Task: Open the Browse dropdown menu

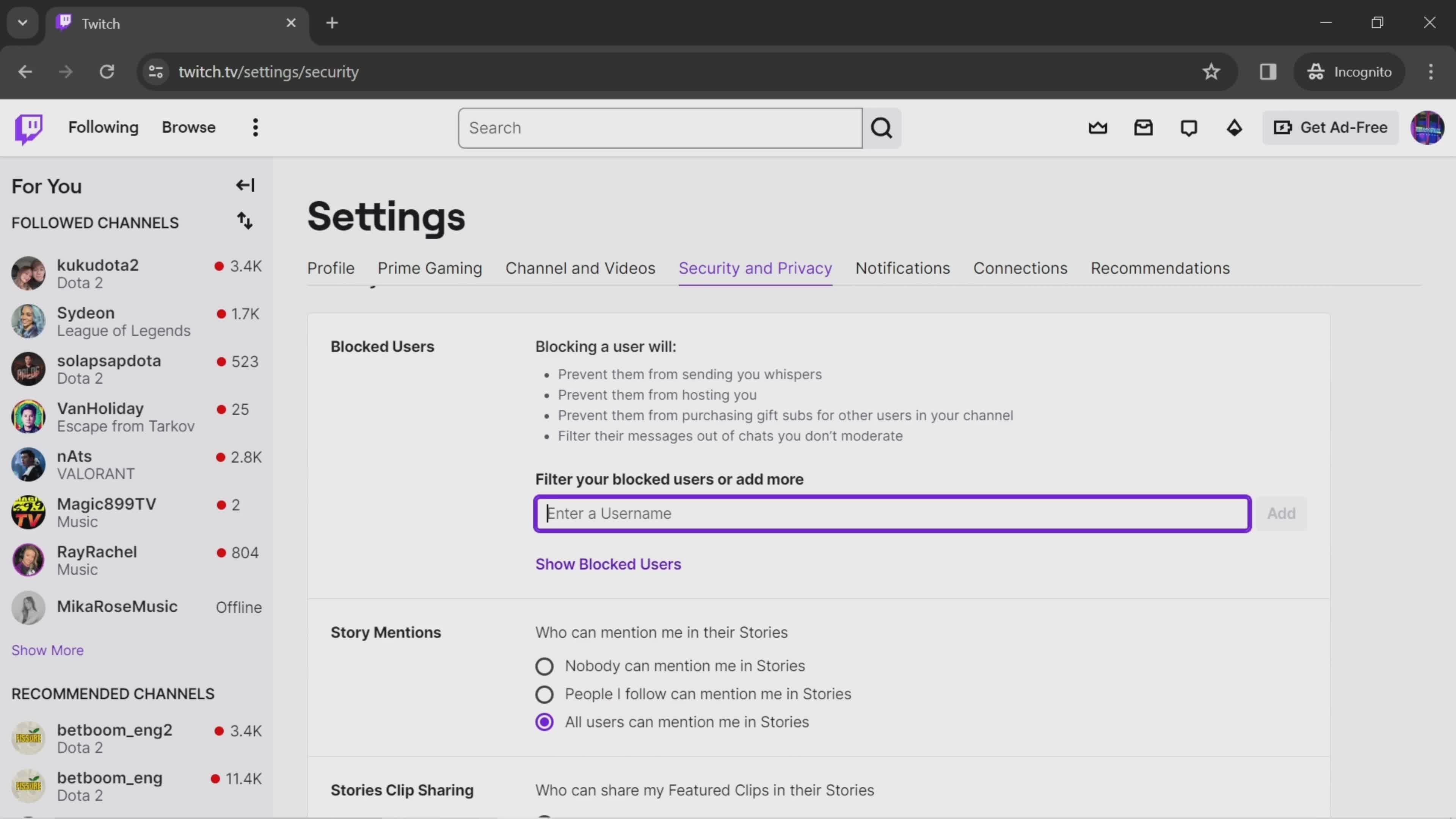Action: [x=189, y=127]
